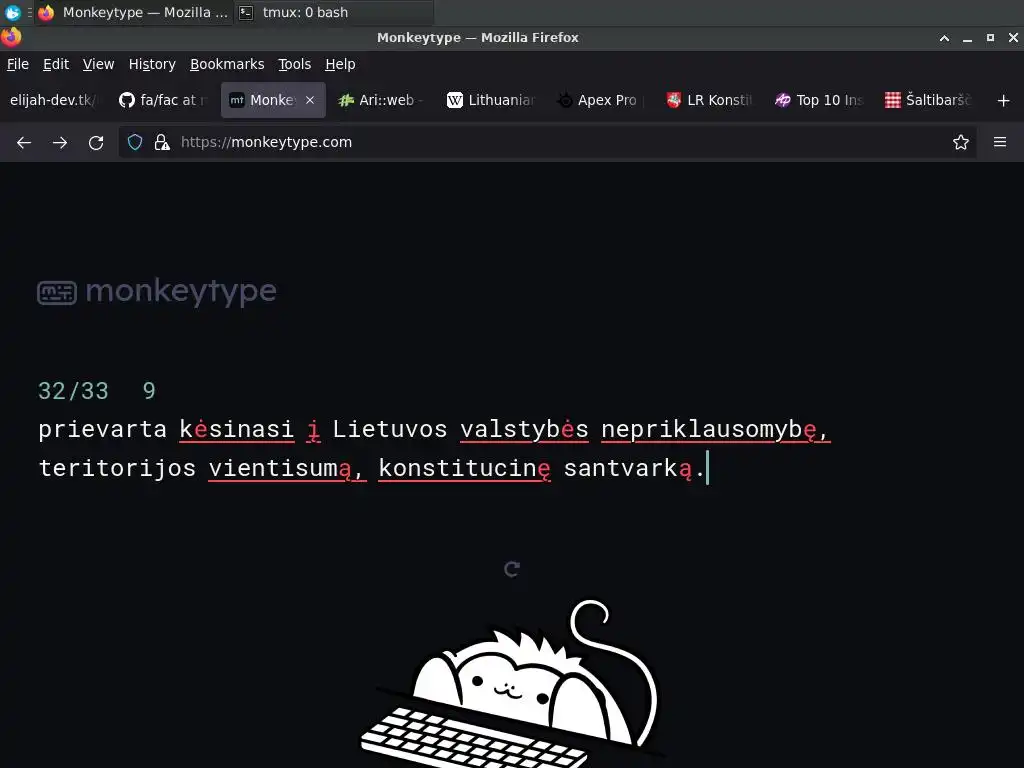Open the tracking protection shield icon
The height and width of the screenshot is (768, 1024).
coord(135,142)
